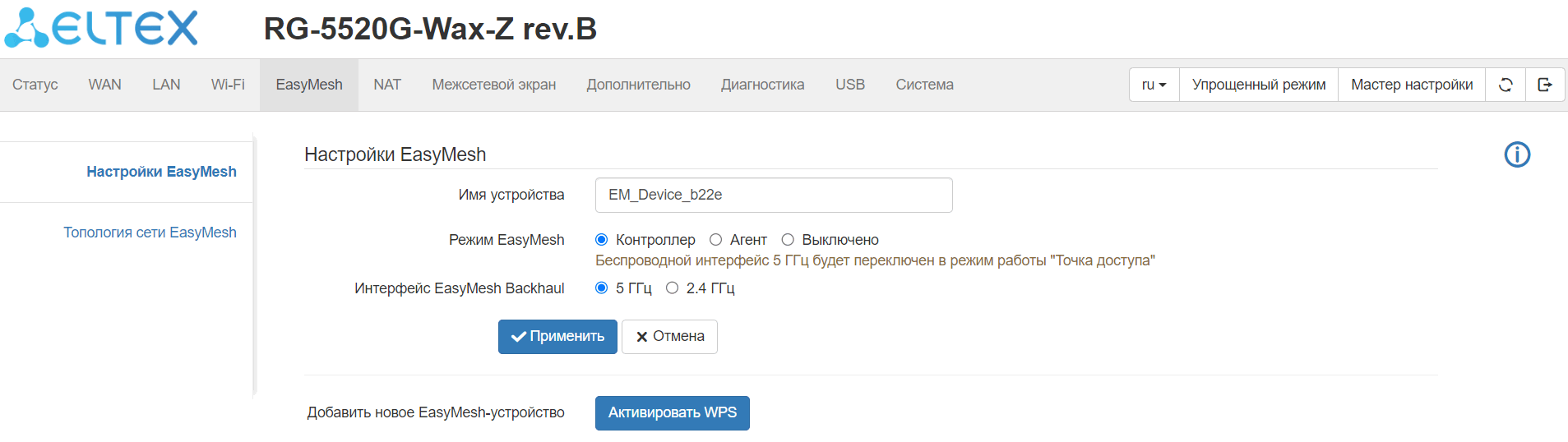Open the Диагностика menu tab
The image size is (1568, 442).
(x=762, y=85)
